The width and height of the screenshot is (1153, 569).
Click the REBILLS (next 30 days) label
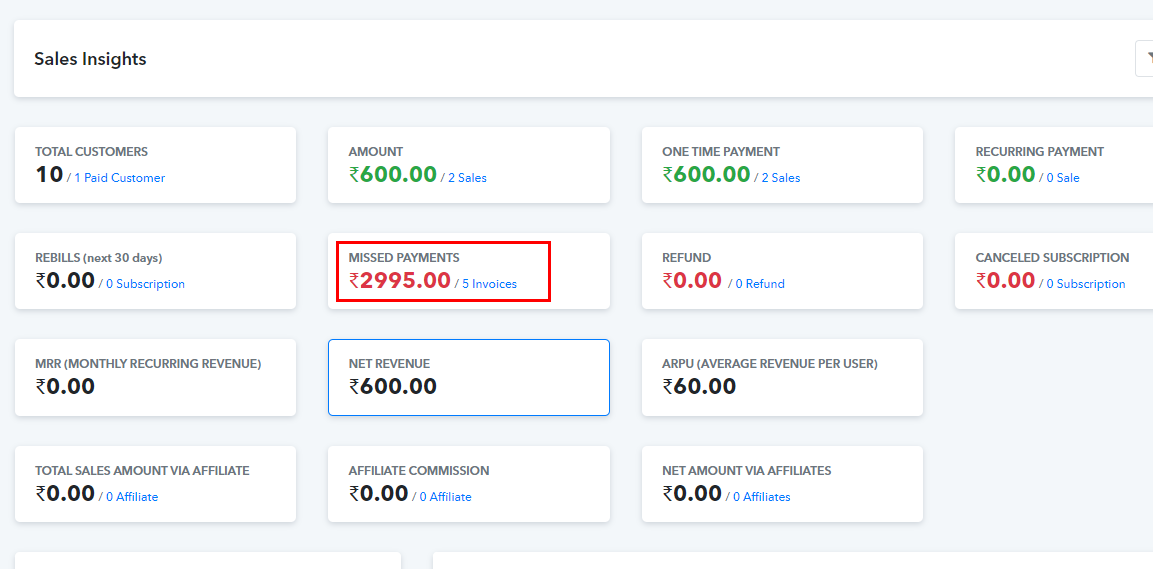click(x=99, y=258)
